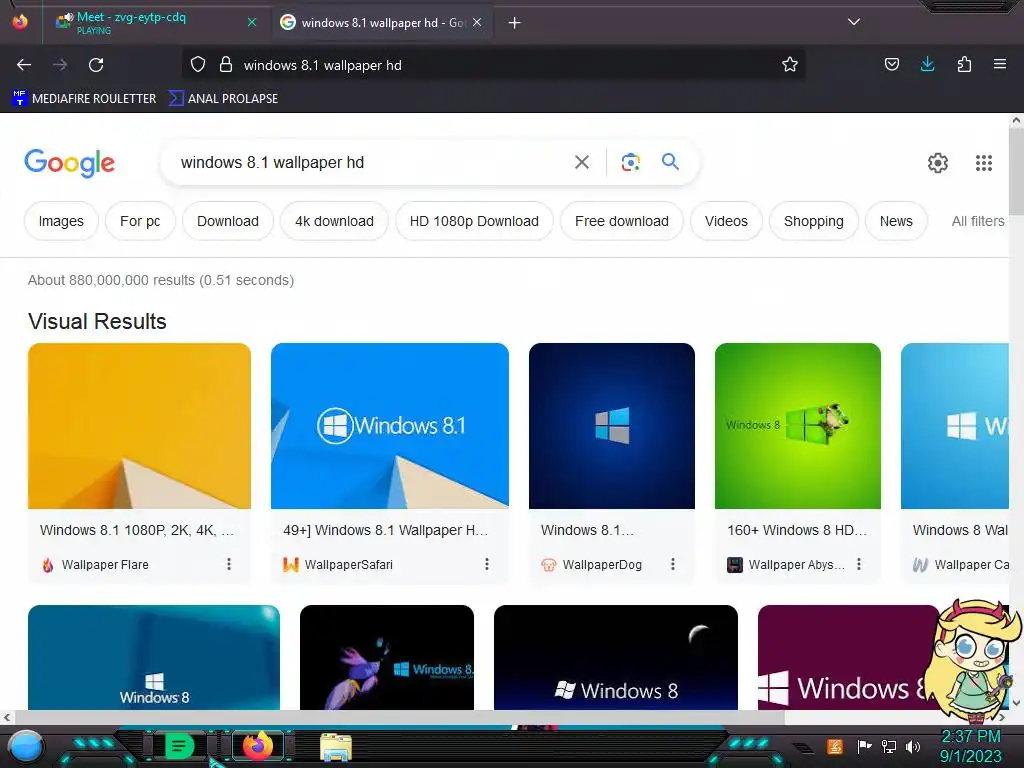Click the horizontal page scrollbar

(398, 718)
